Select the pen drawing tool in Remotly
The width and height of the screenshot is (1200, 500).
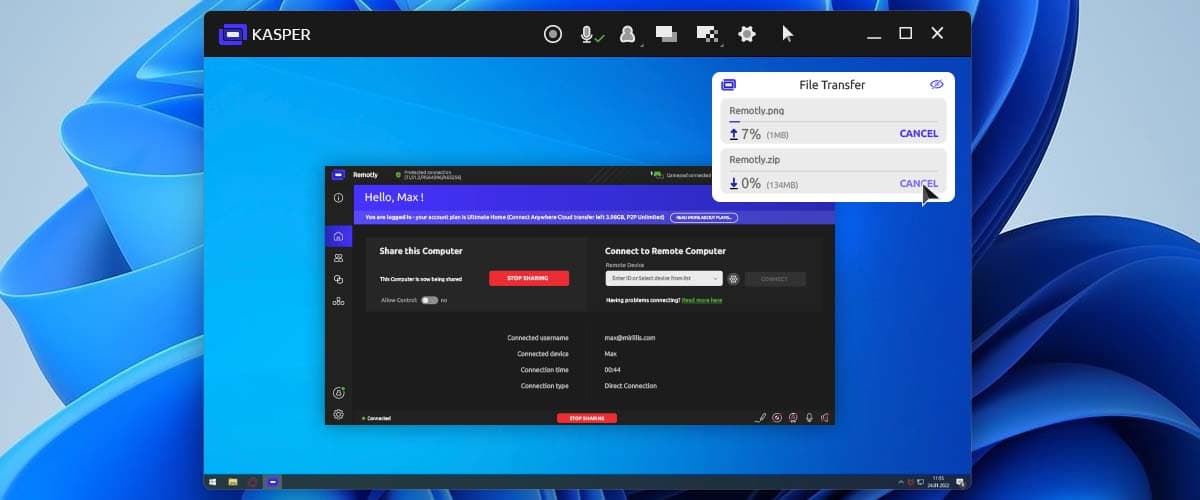(x=761, y=418)
